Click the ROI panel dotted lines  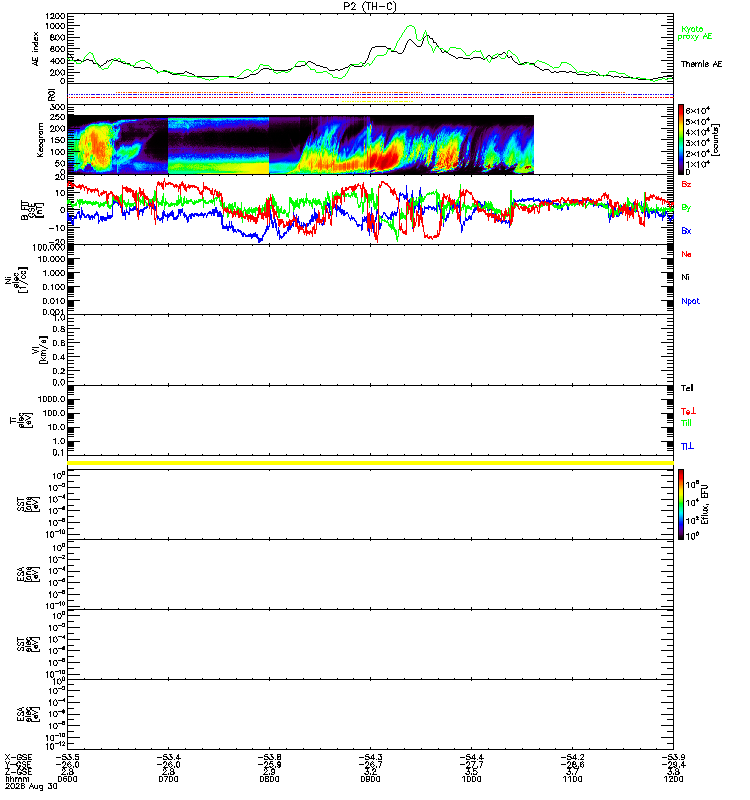coord(370,95)
